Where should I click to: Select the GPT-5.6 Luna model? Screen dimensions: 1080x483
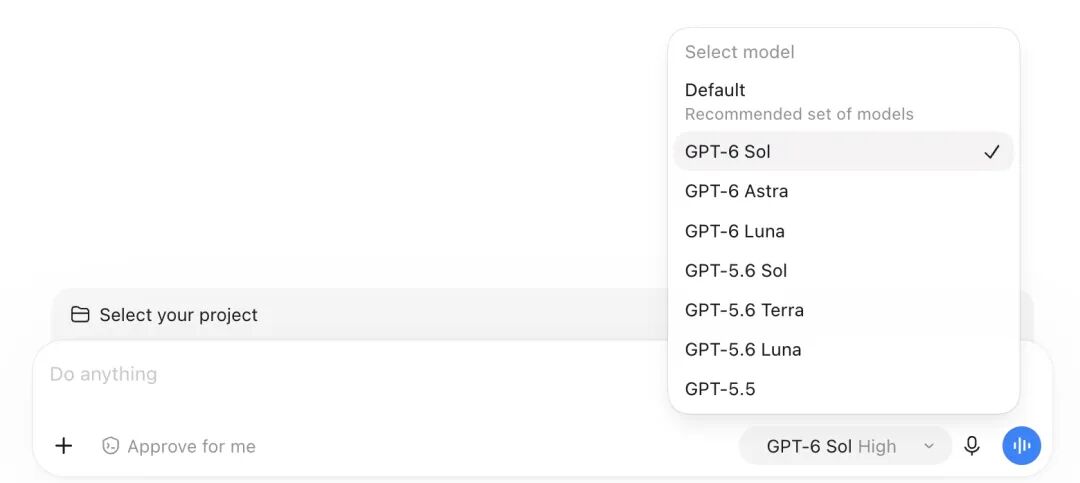click(x=843, y=349)
